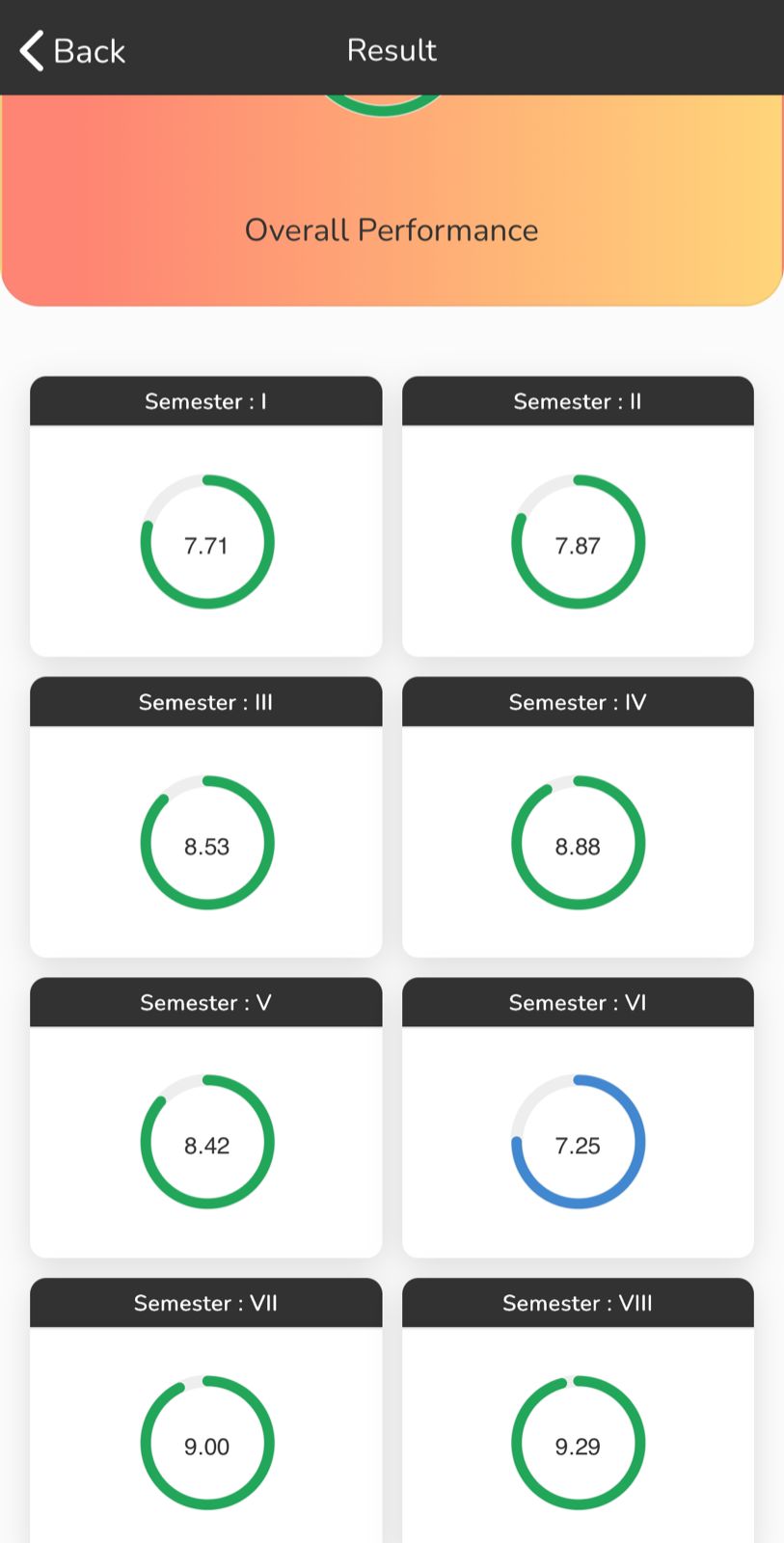This screenshot has height=1543, width=784.
Task: Click the 9.00 score circle
Action: point(206,1444)
